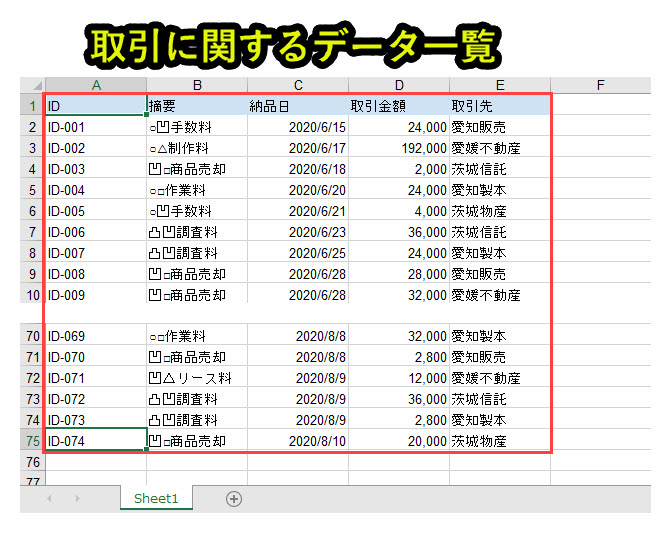Click the ID header cell
Screen dimensions: 671x533
pyautogui.click(x=96, y=106)
